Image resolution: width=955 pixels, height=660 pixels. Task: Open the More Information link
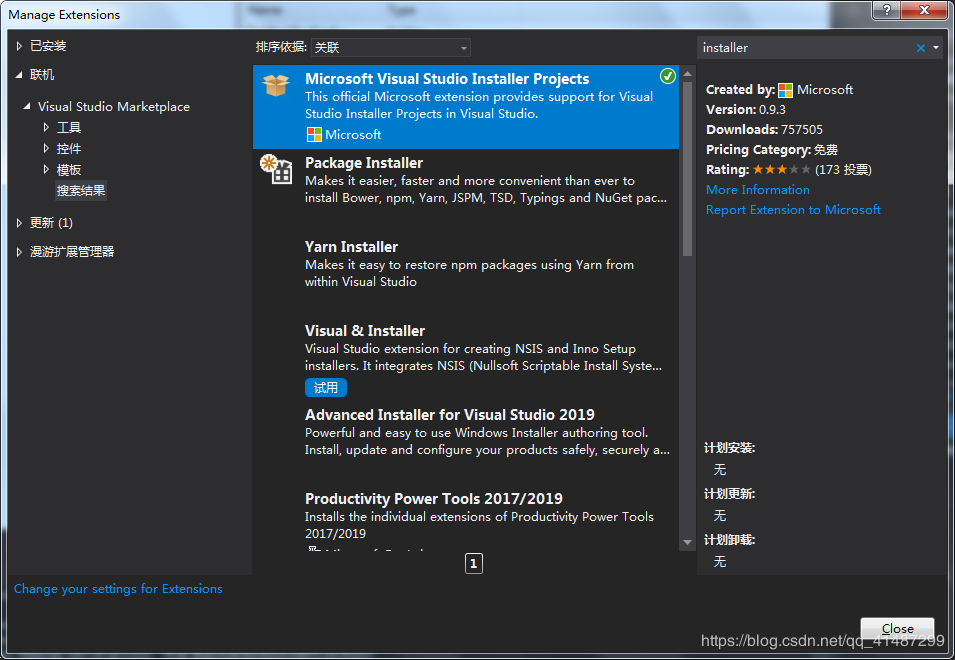point(758,189)
